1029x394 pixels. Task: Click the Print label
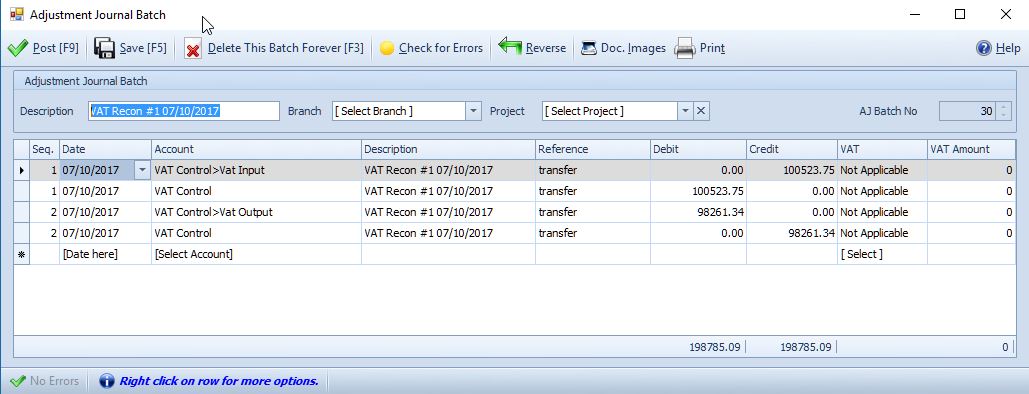pos(712,48)
